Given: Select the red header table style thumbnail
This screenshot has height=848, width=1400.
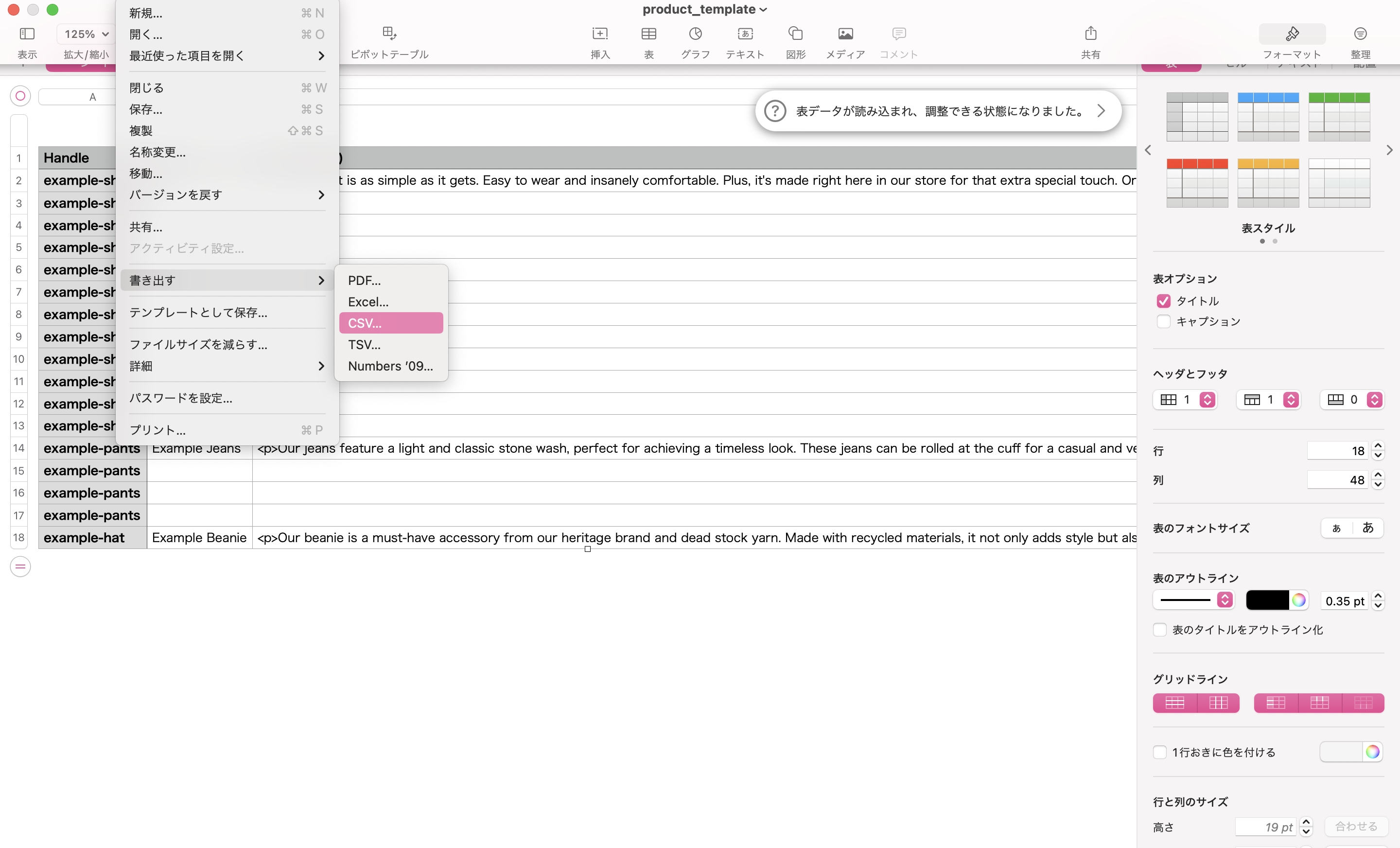Looking at the screenshot, I should point(1197,182).
